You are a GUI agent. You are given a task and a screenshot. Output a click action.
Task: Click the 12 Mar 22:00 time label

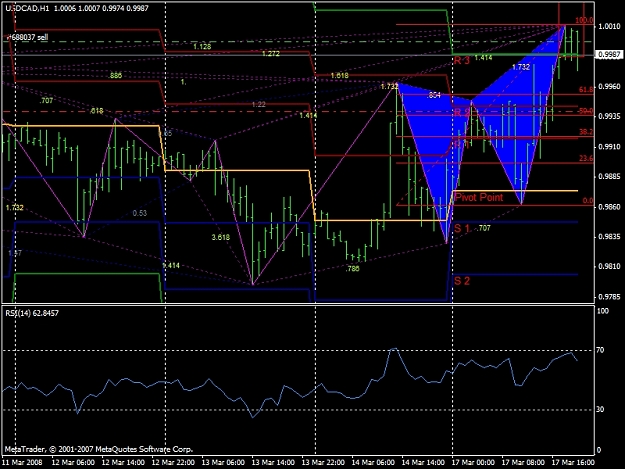[173, 463]
